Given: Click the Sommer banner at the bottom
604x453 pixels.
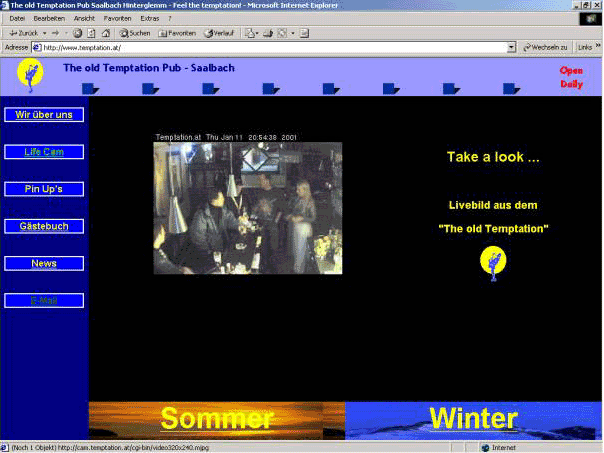Looking at the screenshot, I should point(217,420).
